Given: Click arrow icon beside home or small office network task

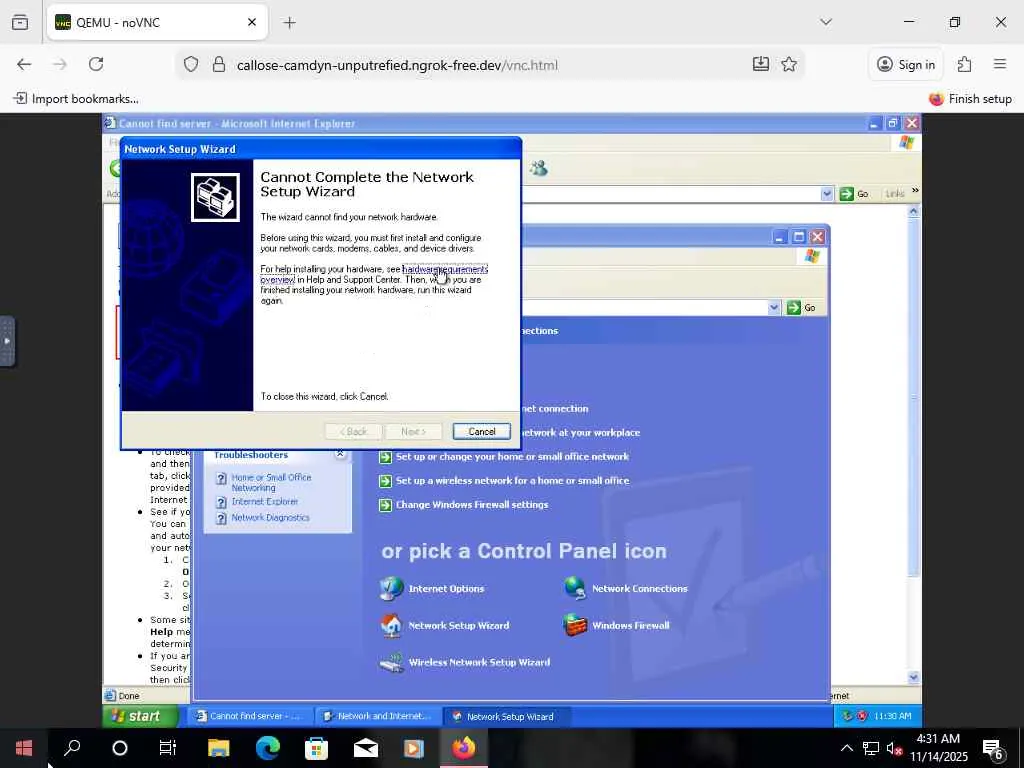Looking at the screenshot, I should pos(385,457).
